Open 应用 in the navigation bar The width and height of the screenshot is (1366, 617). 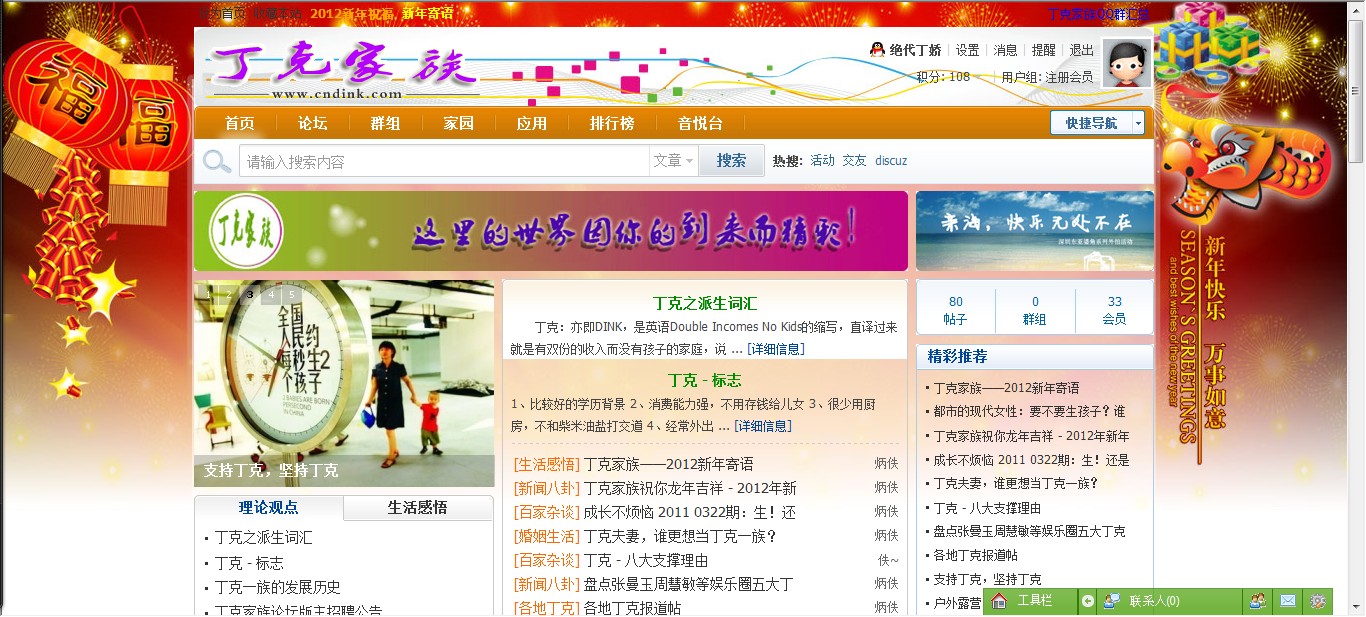(x=532, y=123)
